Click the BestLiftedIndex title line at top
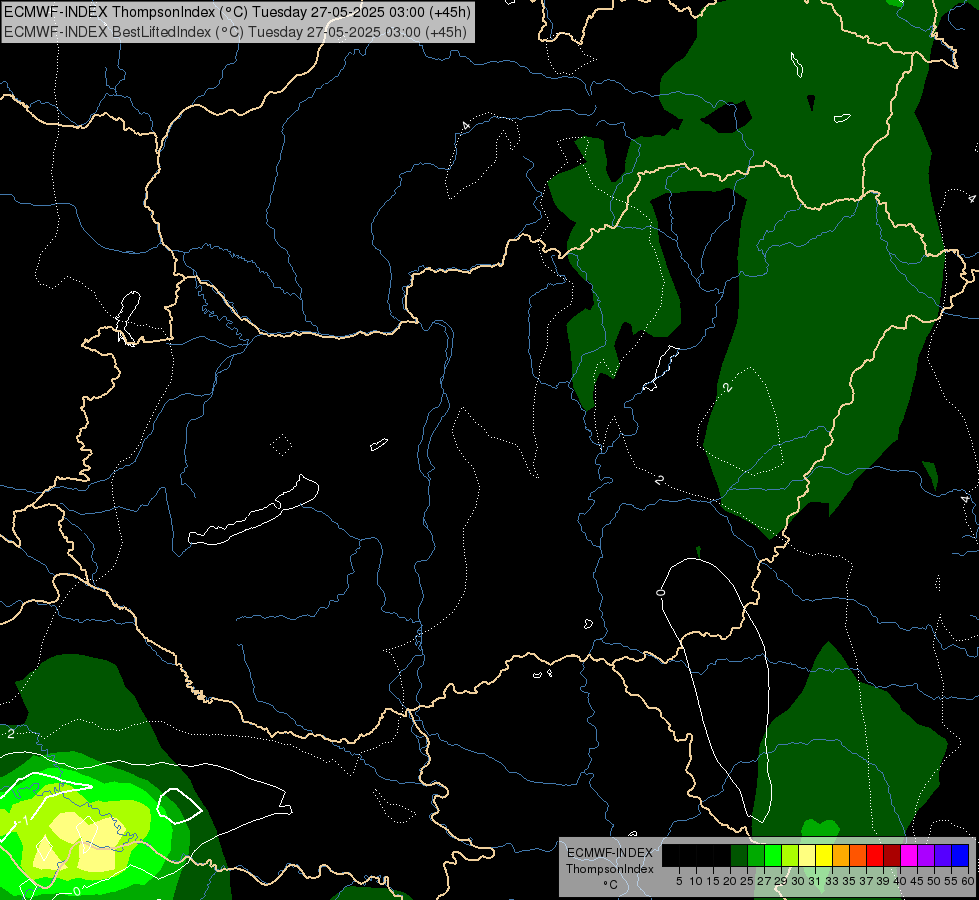This screenshot has height=900, width=979. point(235,31)
